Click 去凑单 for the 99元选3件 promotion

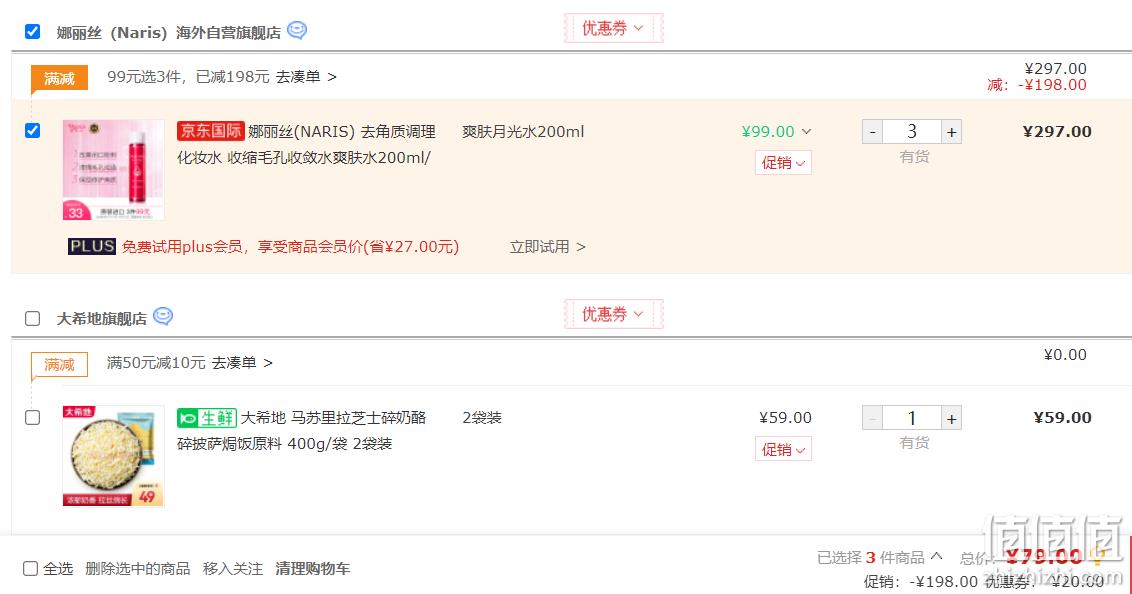pos(306,77)
